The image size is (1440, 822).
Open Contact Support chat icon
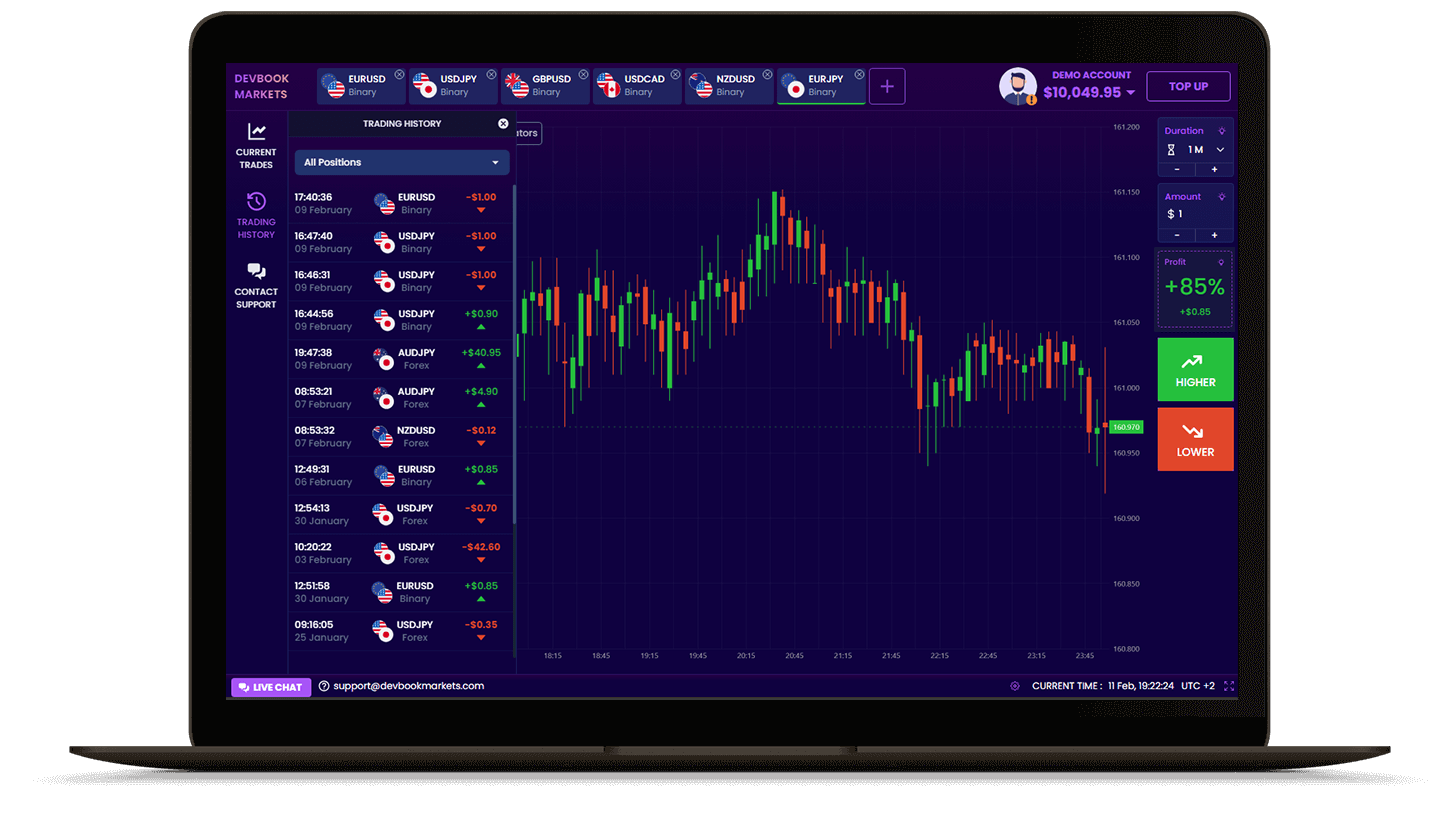pyautogui.click(x=256, y=271)
